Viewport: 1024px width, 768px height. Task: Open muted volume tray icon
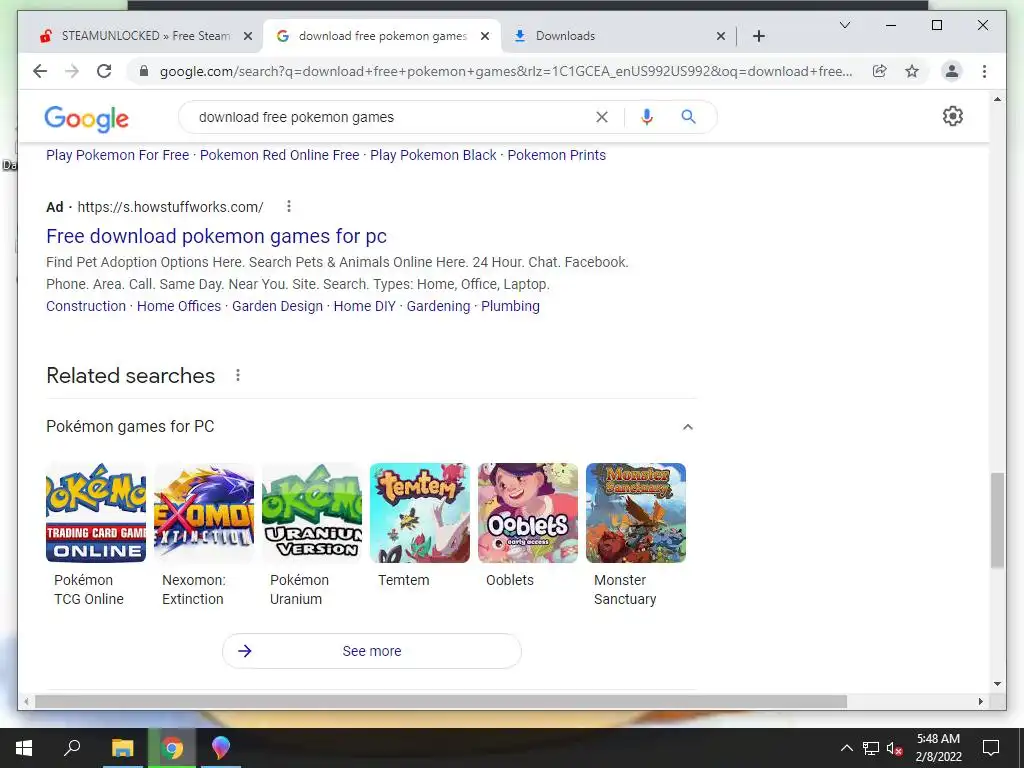pyautogui.click(x=894, y=748)
